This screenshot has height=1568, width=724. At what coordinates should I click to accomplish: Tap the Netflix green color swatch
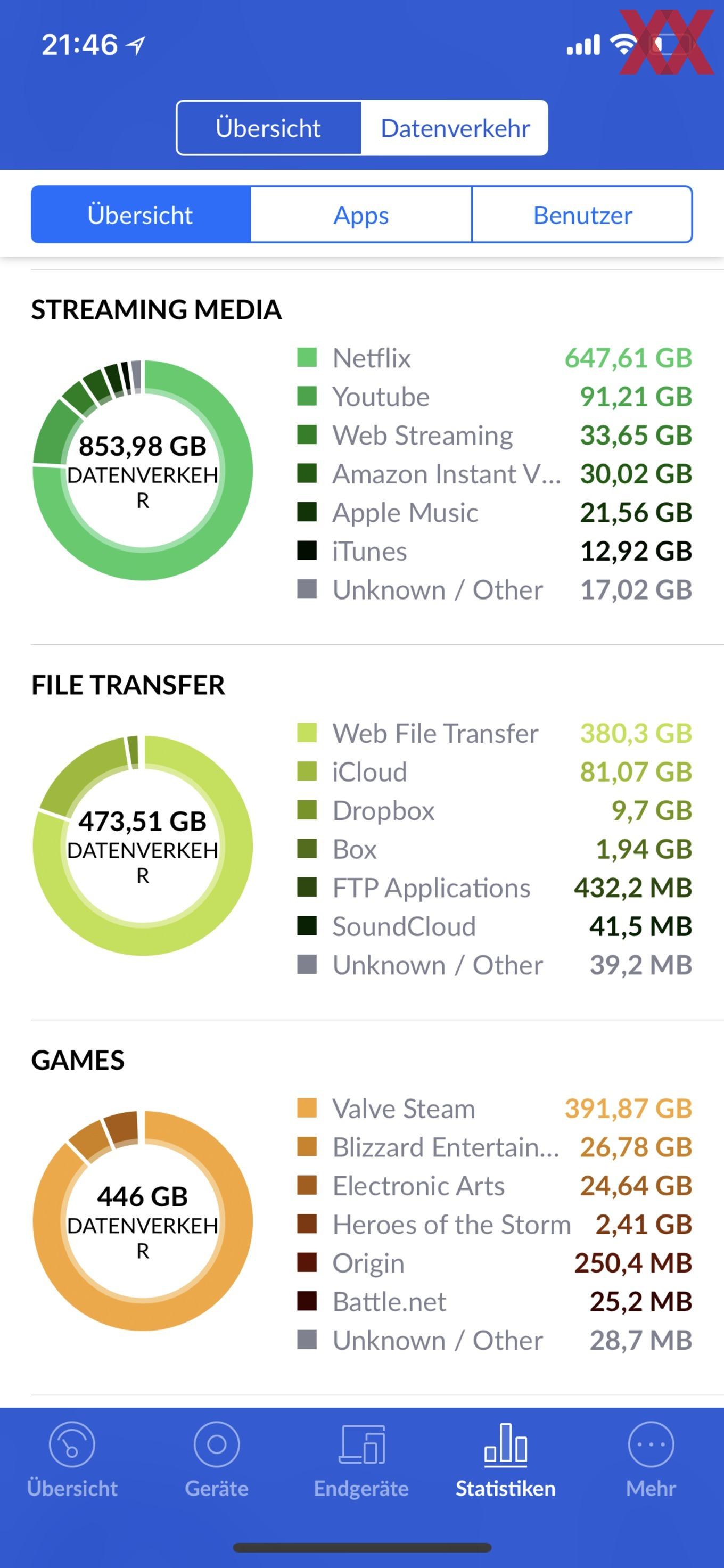click(x=307, y=357)
